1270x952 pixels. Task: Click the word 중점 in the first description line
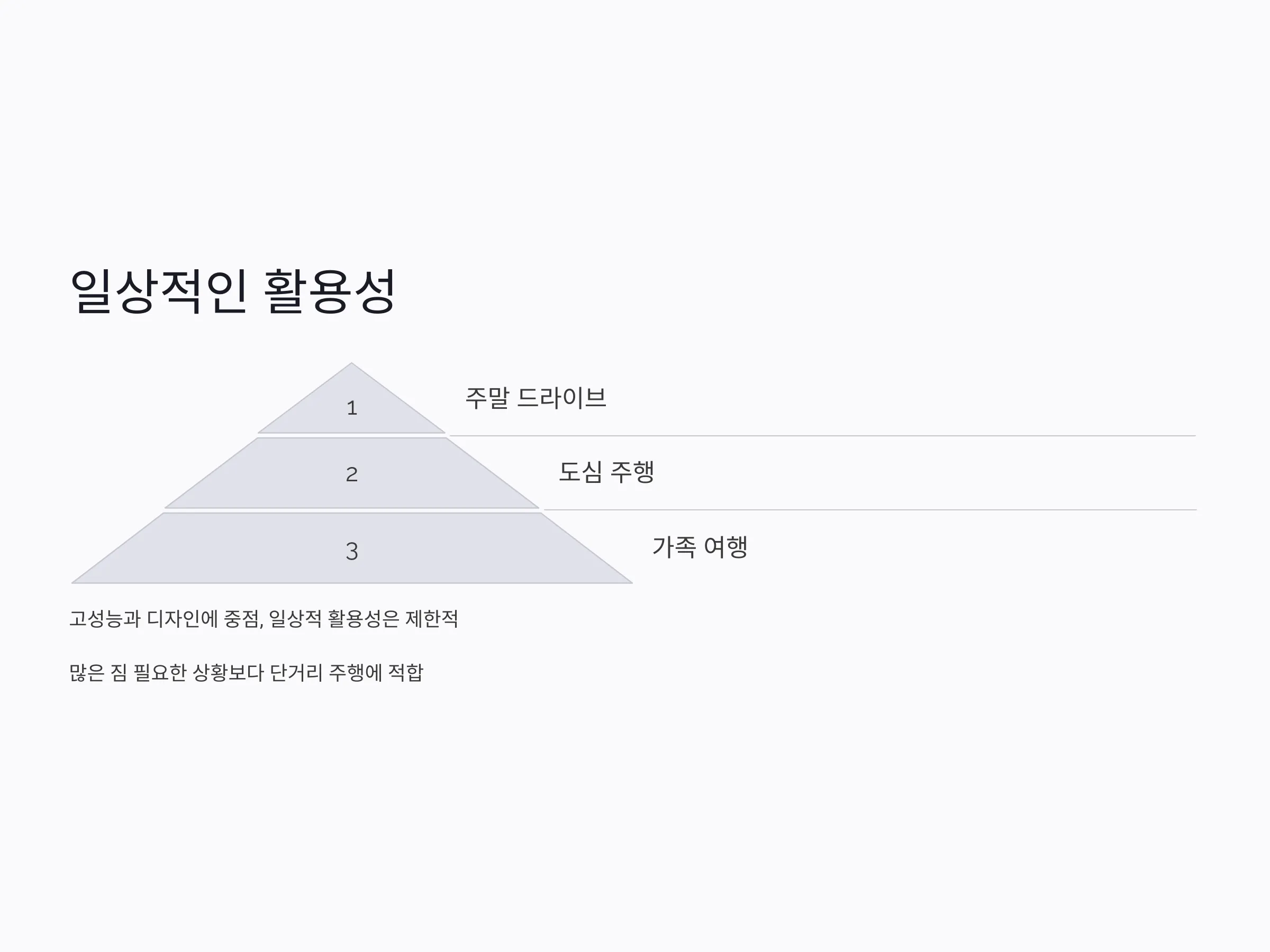coord(241,619)
